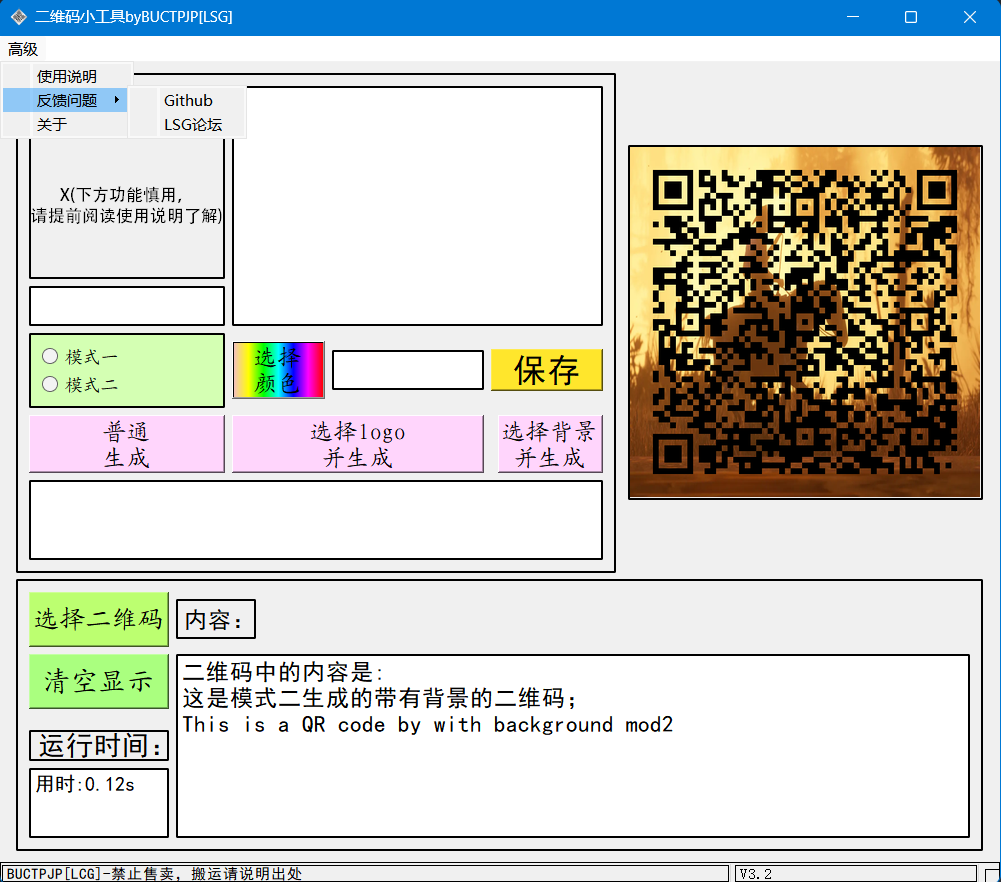1001x882 pixels.
Task: Expand the 反馈问题 submenu arrow
Action: click(x=117, y=100)
